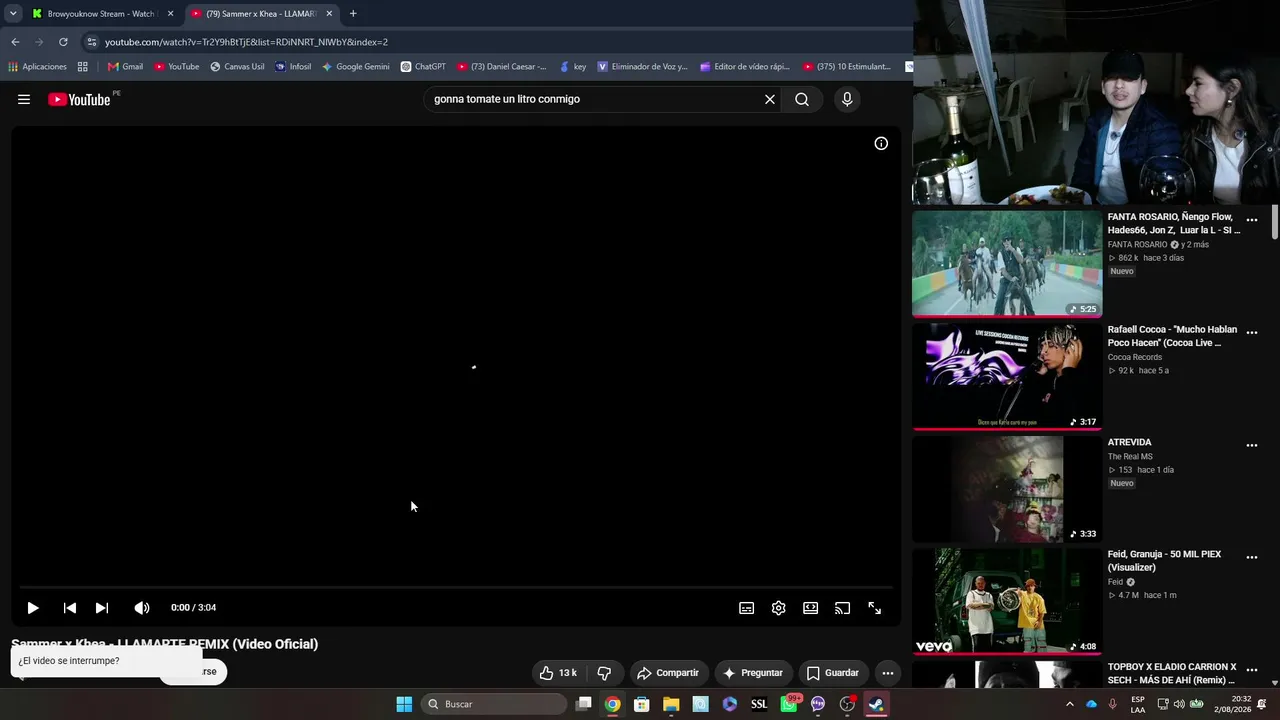Mute the video player volume

[142, 608]
